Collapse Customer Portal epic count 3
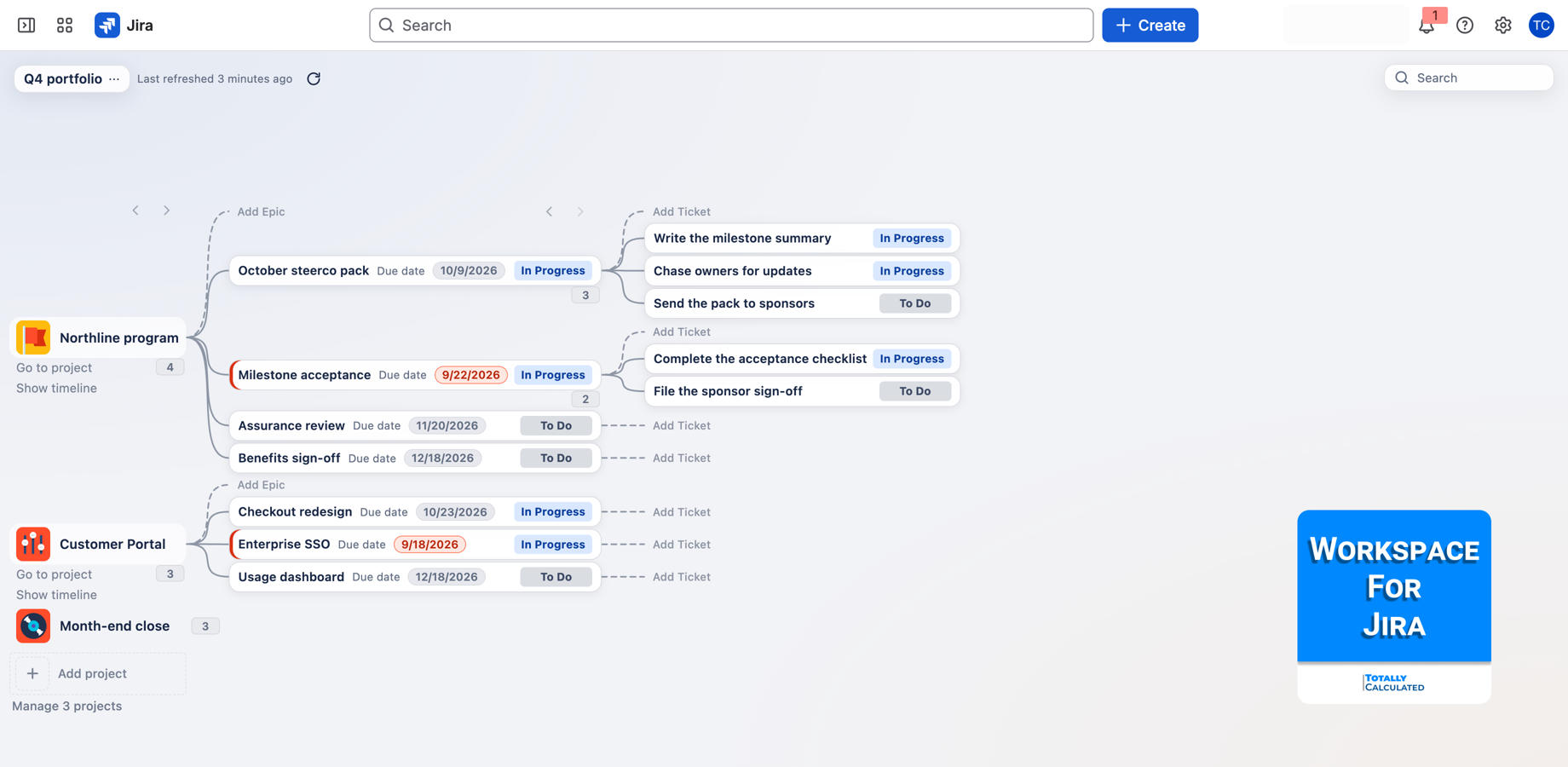Screen dimensions: 1568x767 click(170, 574)
